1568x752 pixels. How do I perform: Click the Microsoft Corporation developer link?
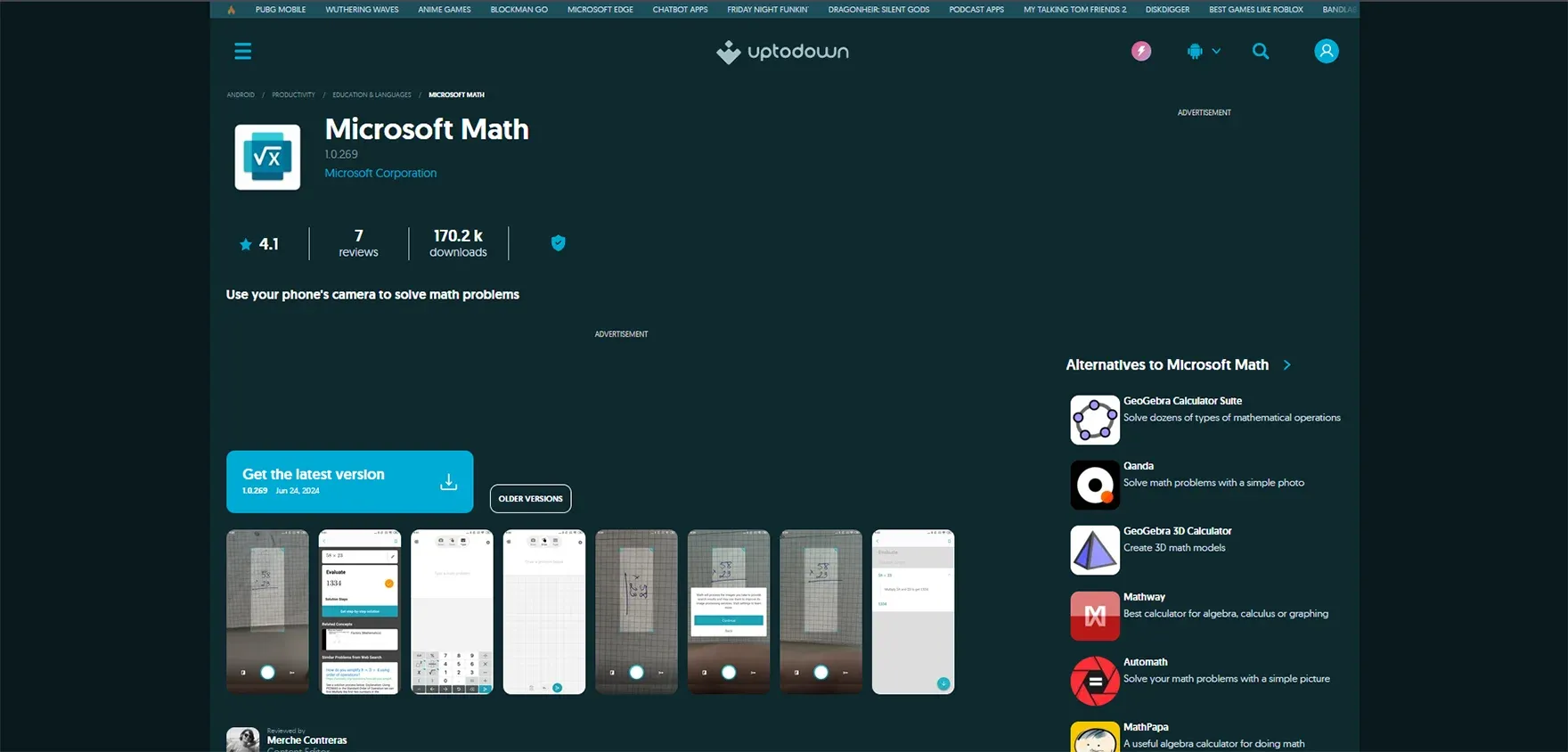click(380, 173)
